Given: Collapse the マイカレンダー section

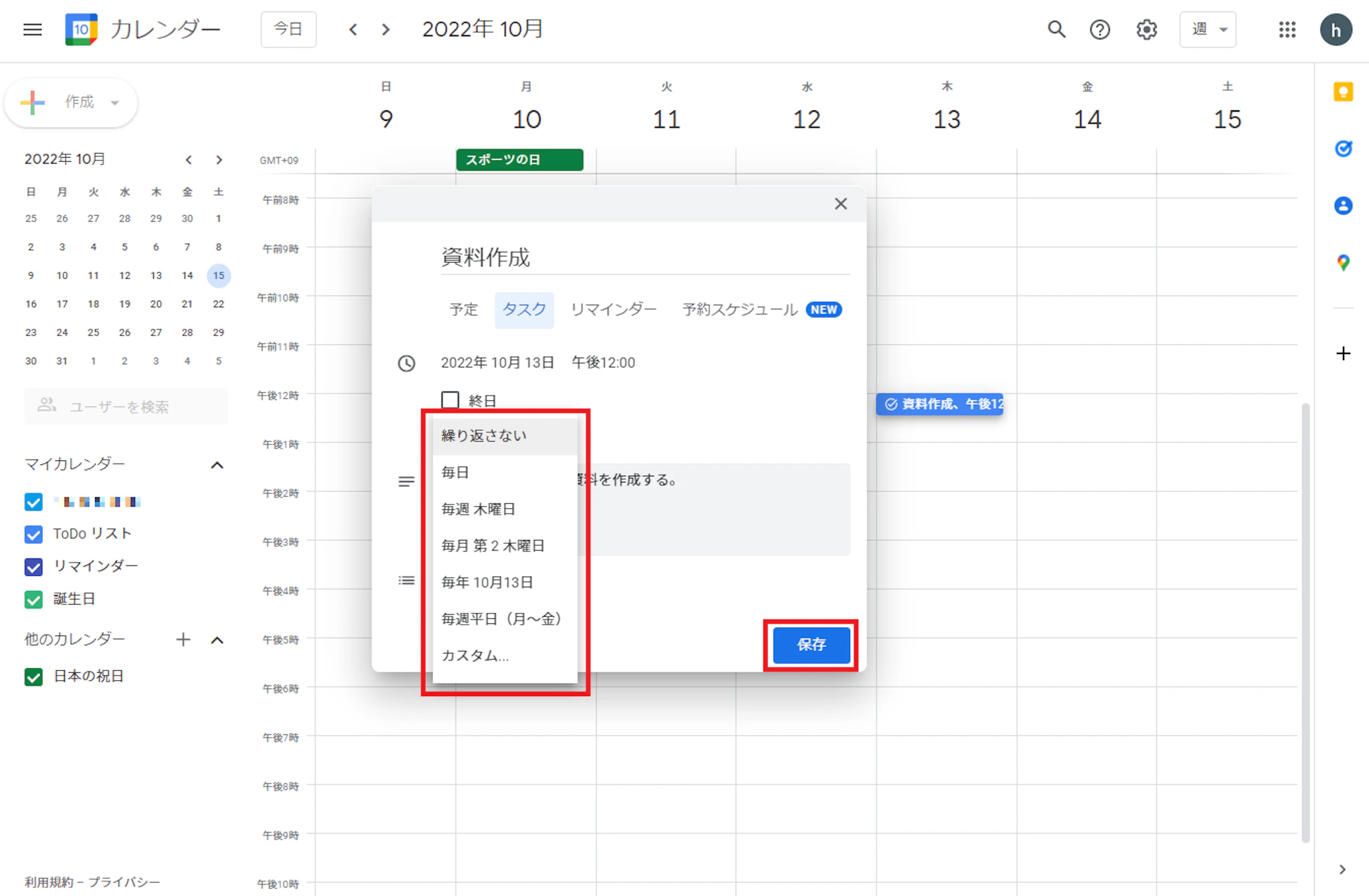Looking at the screenshot, I should pos(217,465).
